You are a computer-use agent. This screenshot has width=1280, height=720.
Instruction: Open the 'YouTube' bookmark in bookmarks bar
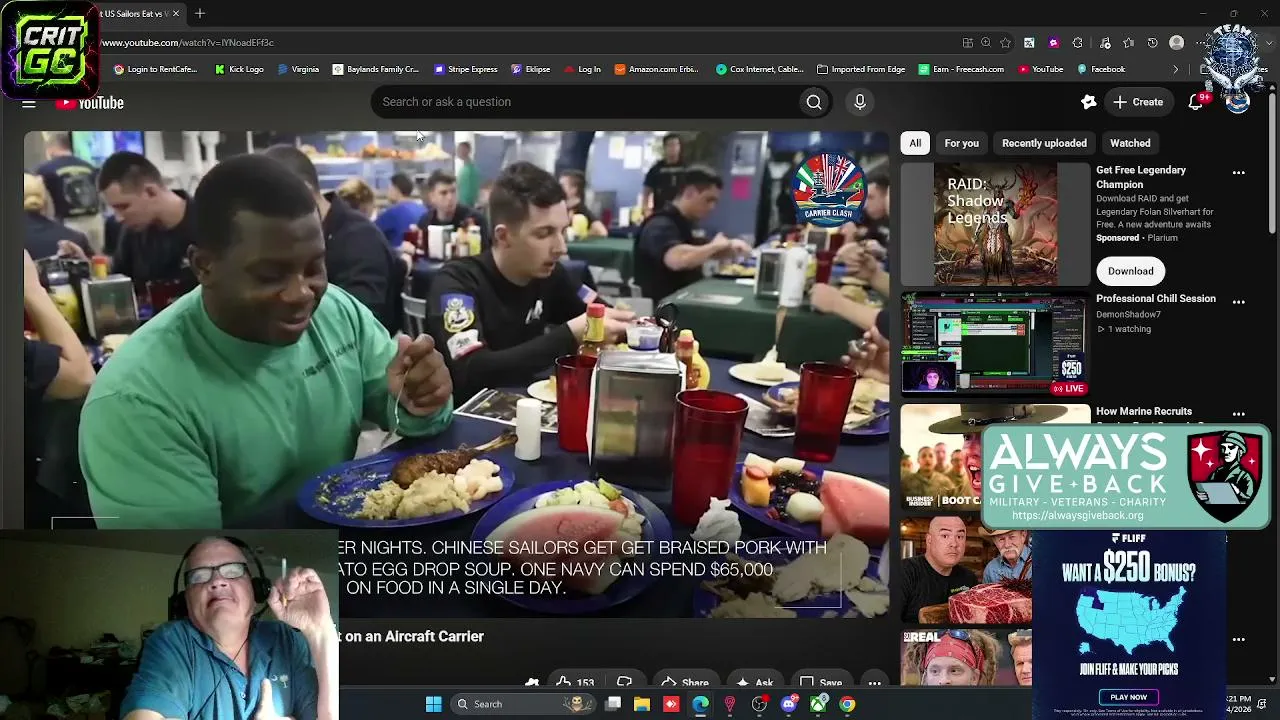[1041, 70]
